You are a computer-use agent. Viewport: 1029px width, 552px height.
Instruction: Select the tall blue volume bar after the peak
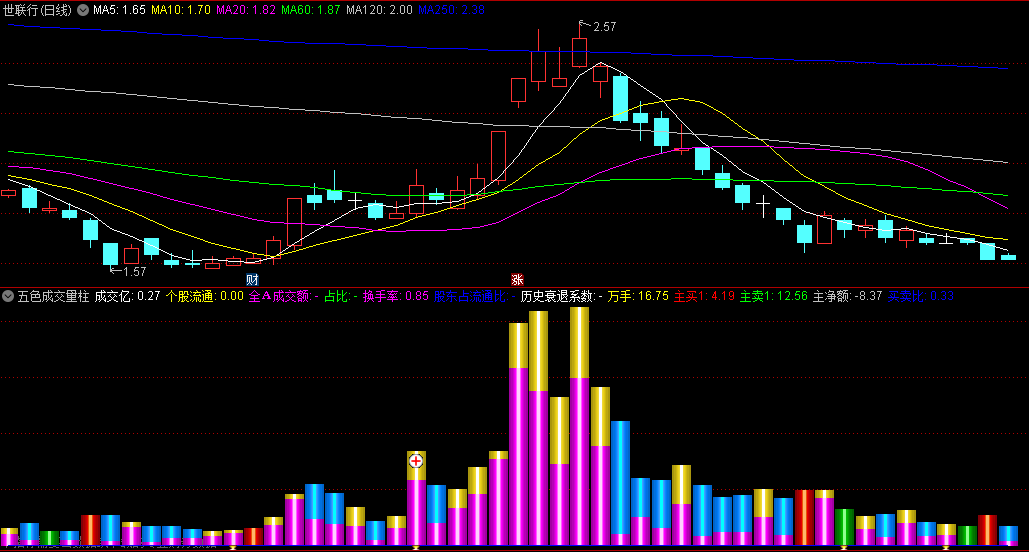(620, 483)
